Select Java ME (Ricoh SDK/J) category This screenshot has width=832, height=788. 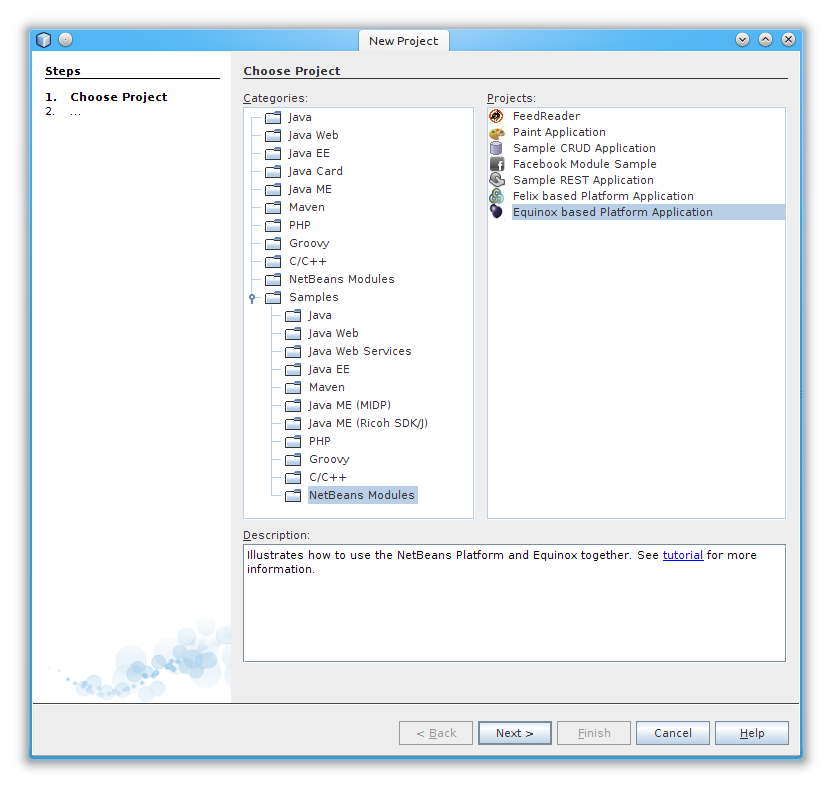tap(368, 423)
